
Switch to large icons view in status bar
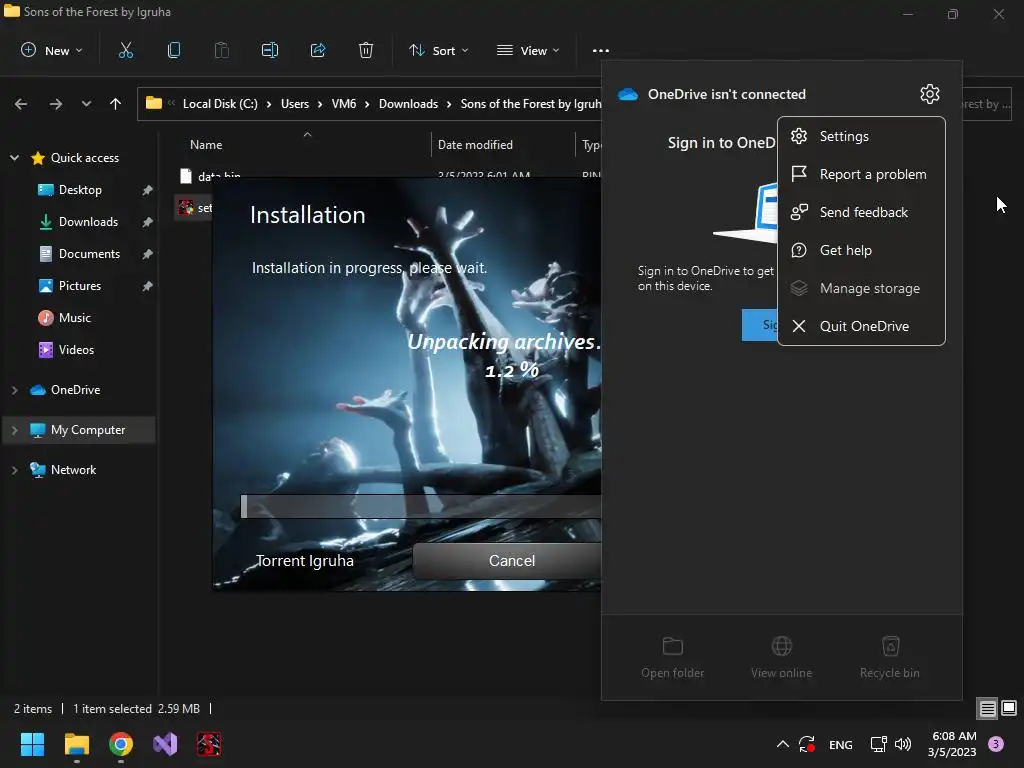point(1009,709)
